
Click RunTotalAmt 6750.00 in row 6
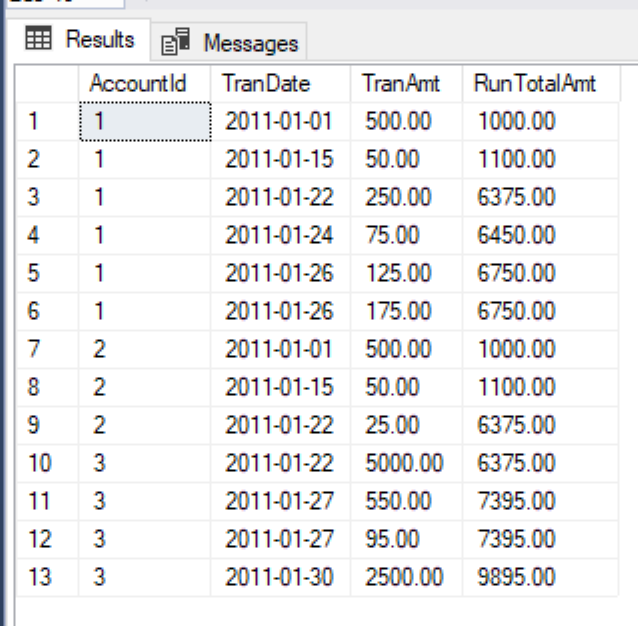click(x=540, y=312)
